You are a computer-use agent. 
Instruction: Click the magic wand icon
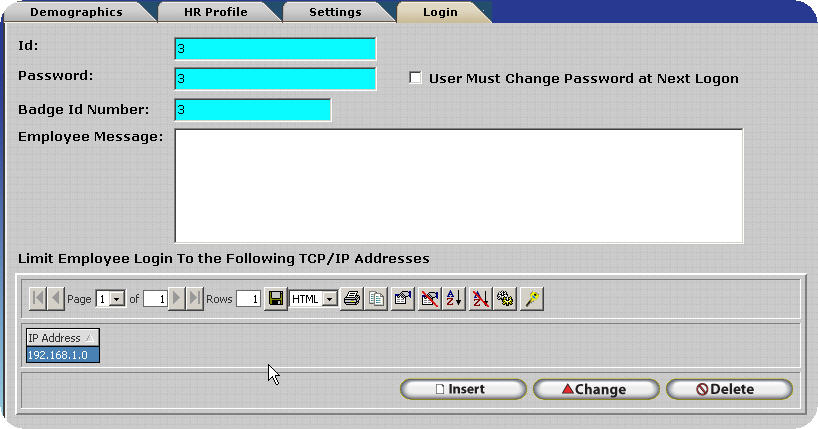pos(533,299)
